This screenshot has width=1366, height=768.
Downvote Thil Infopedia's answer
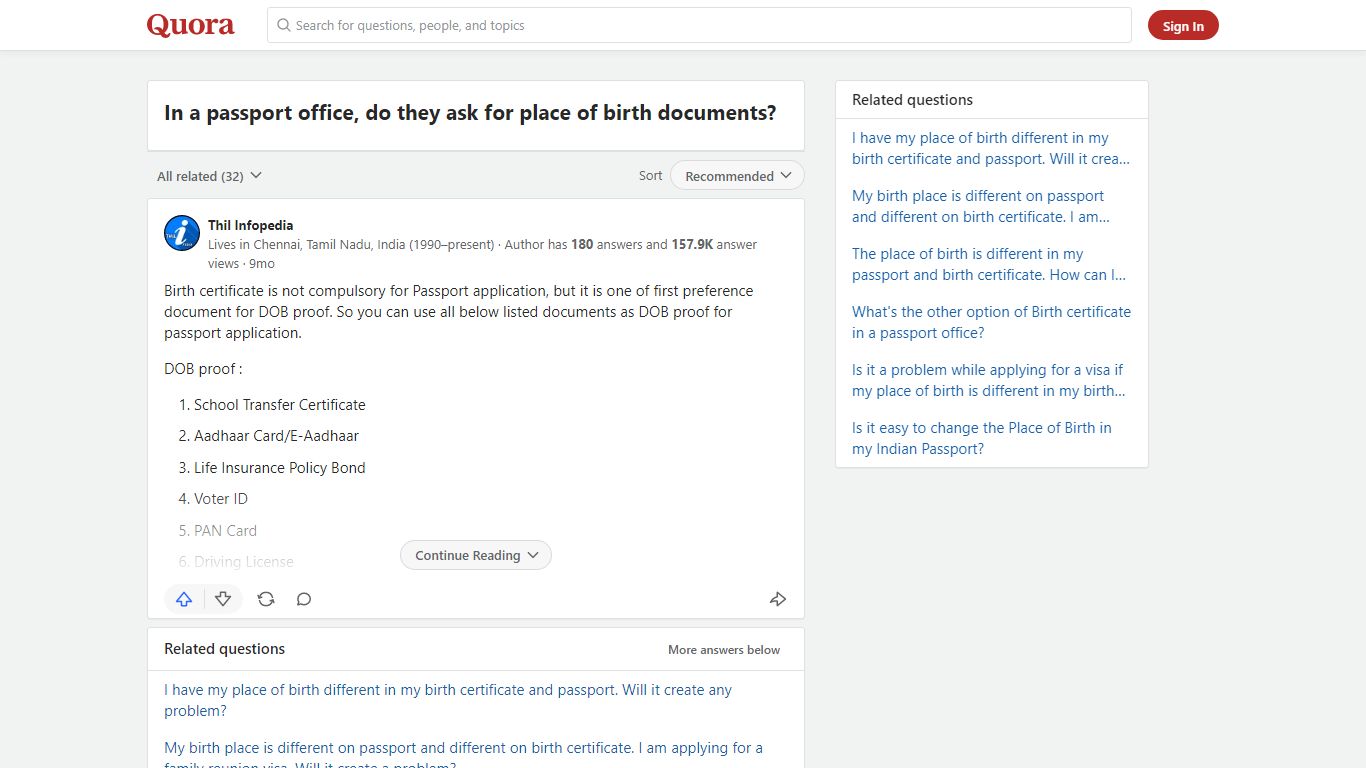pos(223,599)
